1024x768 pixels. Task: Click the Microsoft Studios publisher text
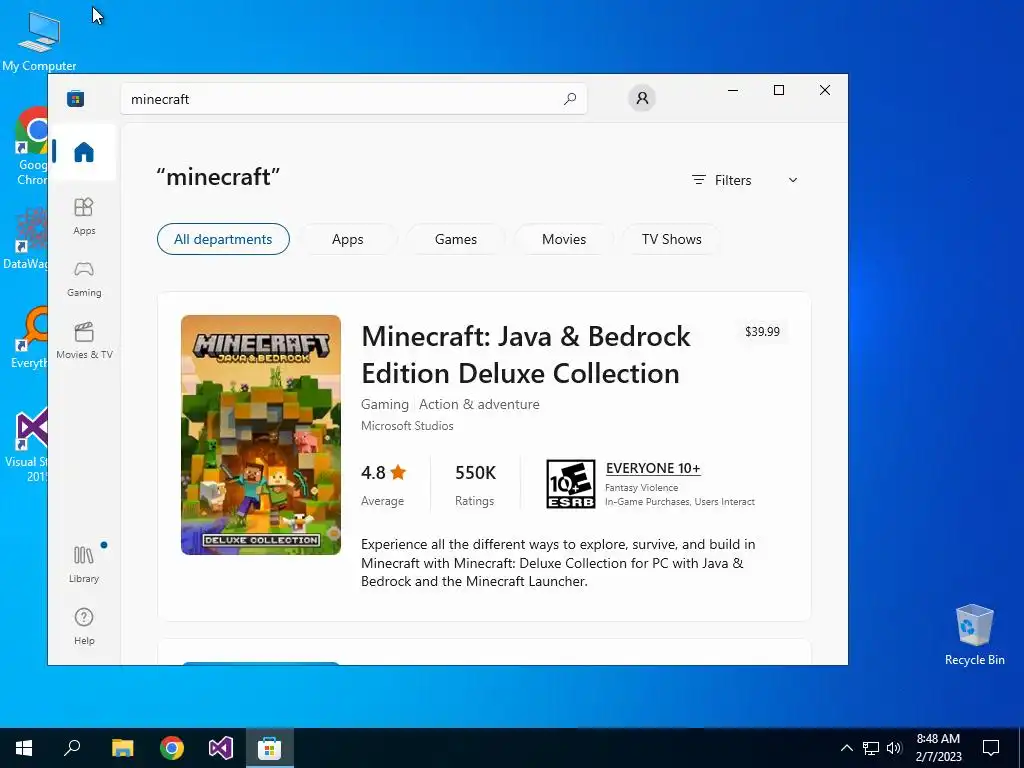(x=407, y=426)
